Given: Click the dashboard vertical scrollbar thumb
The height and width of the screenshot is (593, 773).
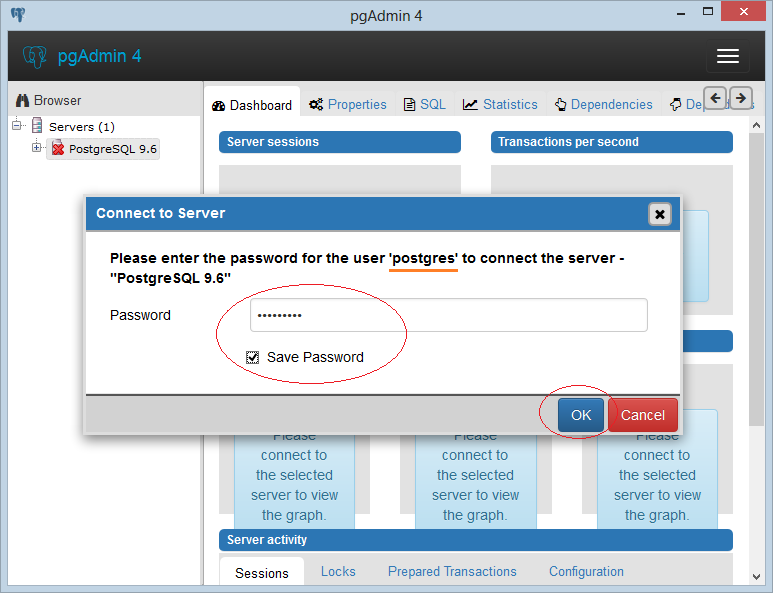Looking at the screenshot, I should pyautogui.click(x=756, y=279).
